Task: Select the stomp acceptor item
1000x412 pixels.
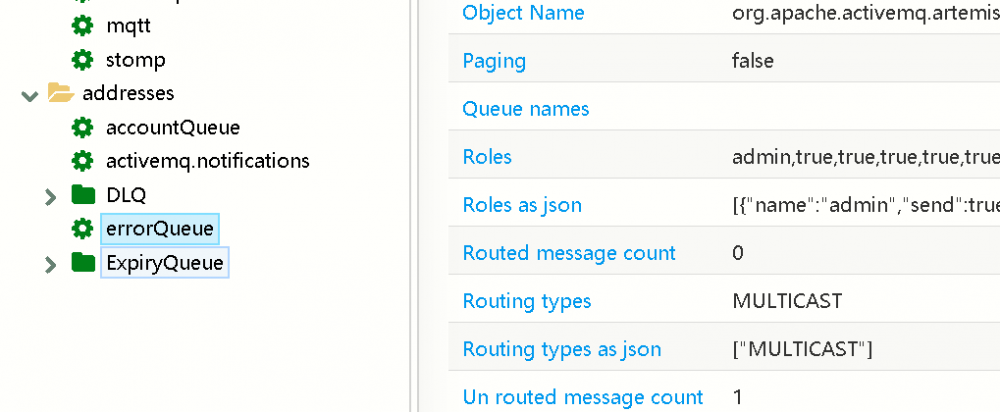Action: (x=136, y=60)
